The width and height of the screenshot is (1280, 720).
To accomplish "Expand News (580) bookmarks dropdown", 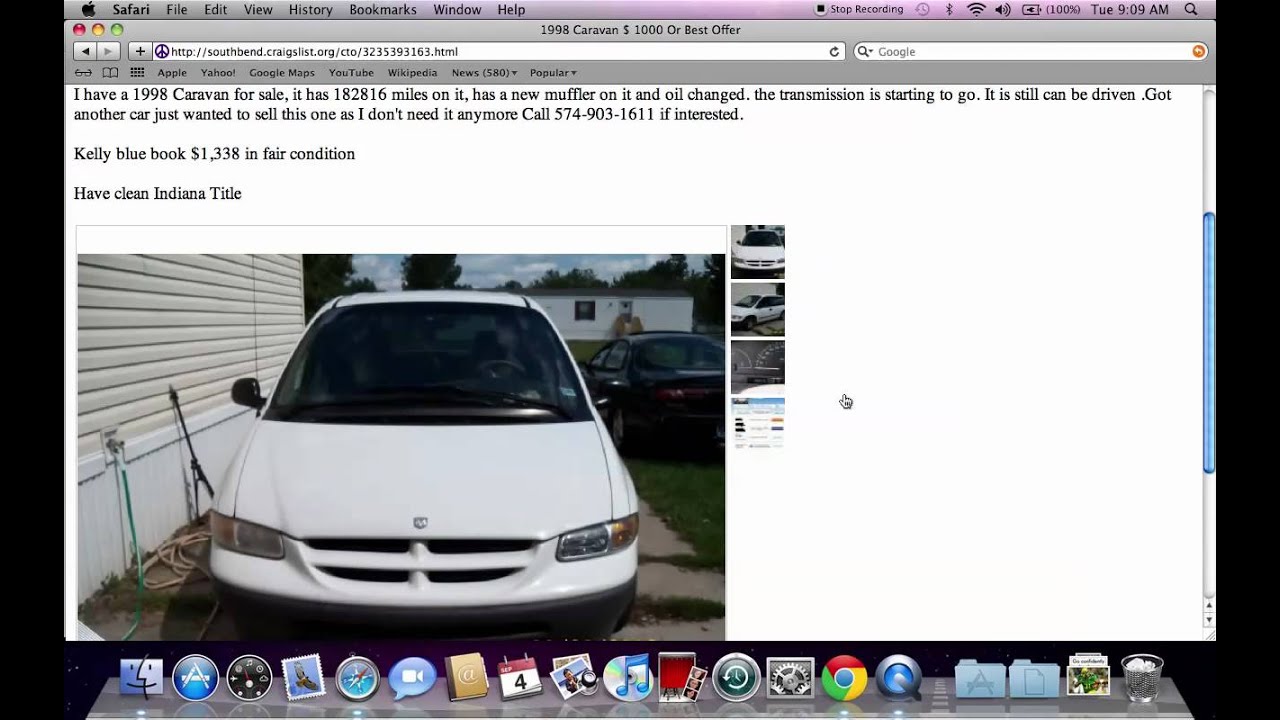I will (484, 73).
